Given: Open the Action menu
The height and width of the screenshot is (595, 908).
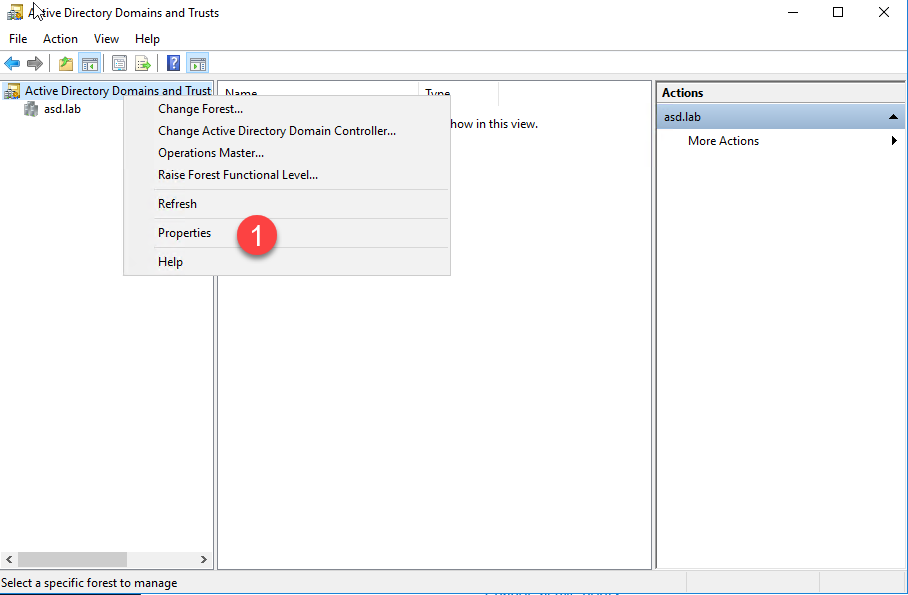Looking at the screenshot, I should click(x=60, y=39).
